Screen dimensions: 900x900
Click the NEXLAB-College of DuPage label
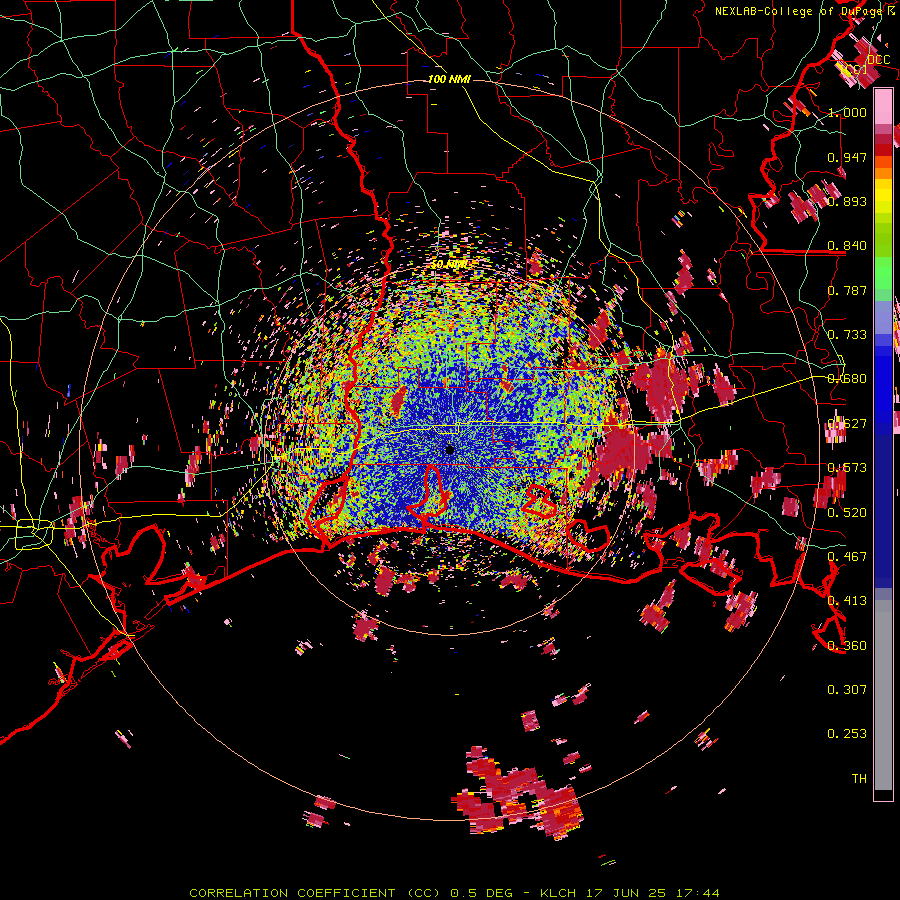[798, 11]
